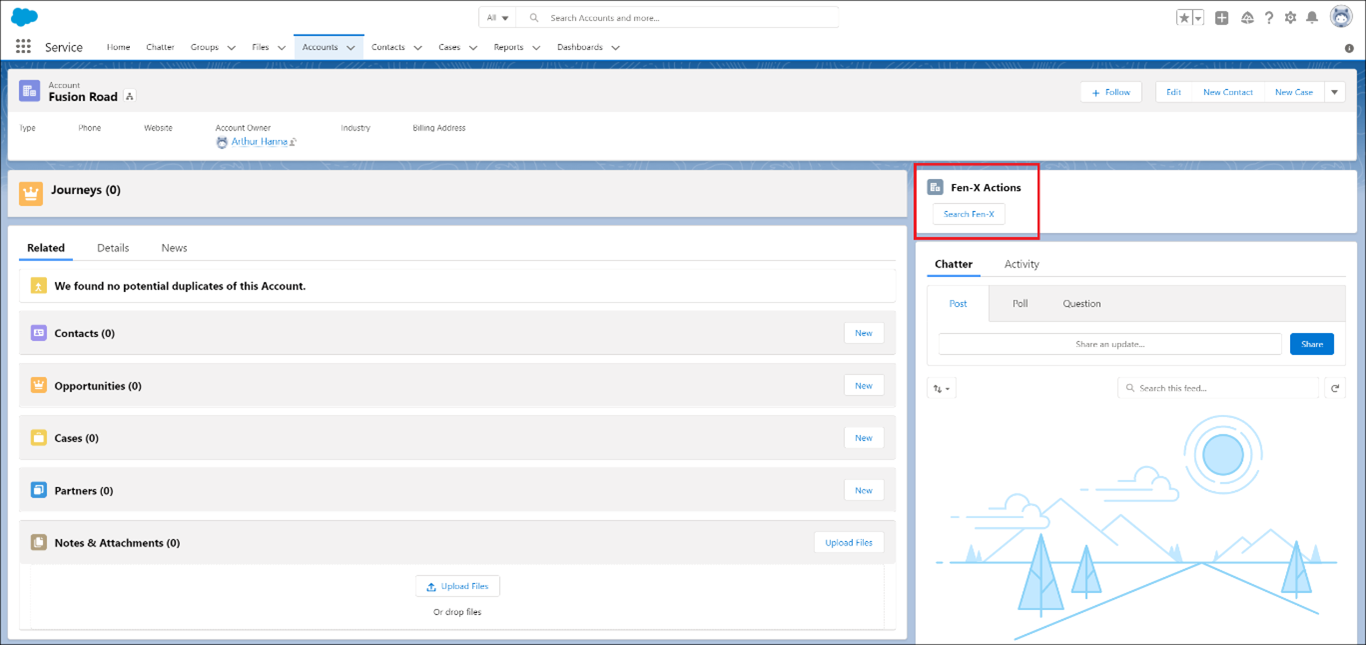Switch to the Details tab
Viewport: 1366px width, 645px height.
pos(113,248)
